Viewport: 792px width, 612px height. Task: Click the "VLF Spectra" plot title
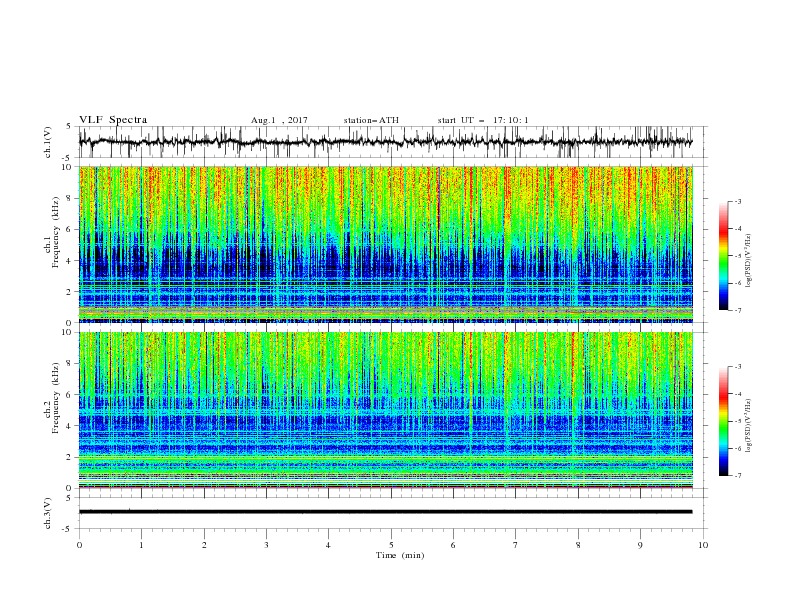pos(113,120)
